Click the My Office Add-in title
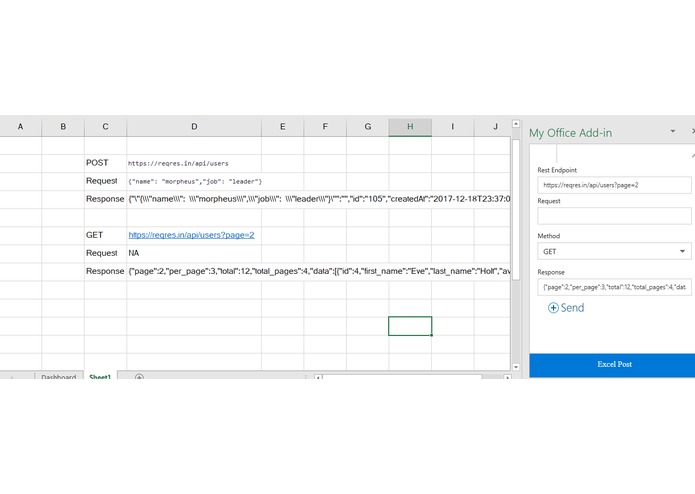 (x=570, y=133)
